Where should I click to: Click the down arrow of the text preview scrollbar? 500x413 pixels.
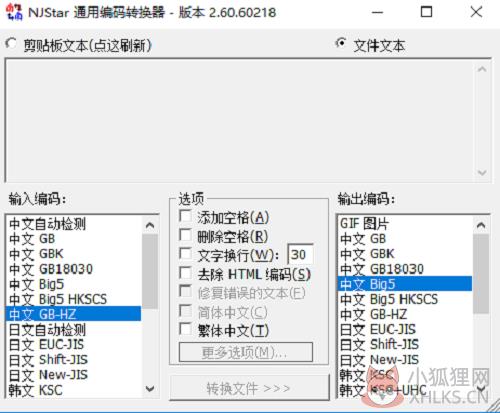pos(482,172)
